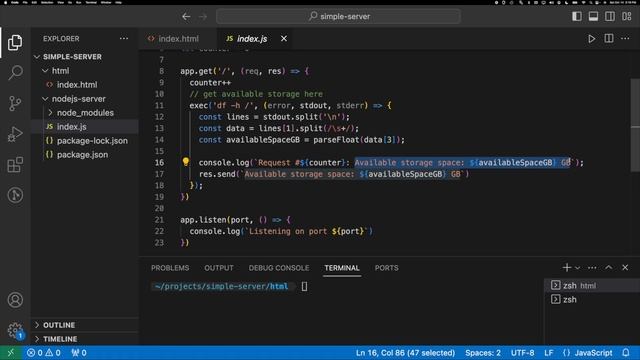The width and height of the screenshot is (640, 360).
Task: Open the Extensions view
Action: coord(15,164)
